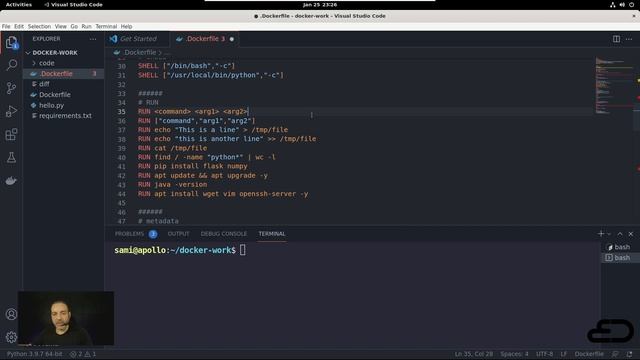Screen dimensions: 640x360
Task: Click the Python 3.9.7 64-bit interpreter status
Action: [x=34, y=354]
